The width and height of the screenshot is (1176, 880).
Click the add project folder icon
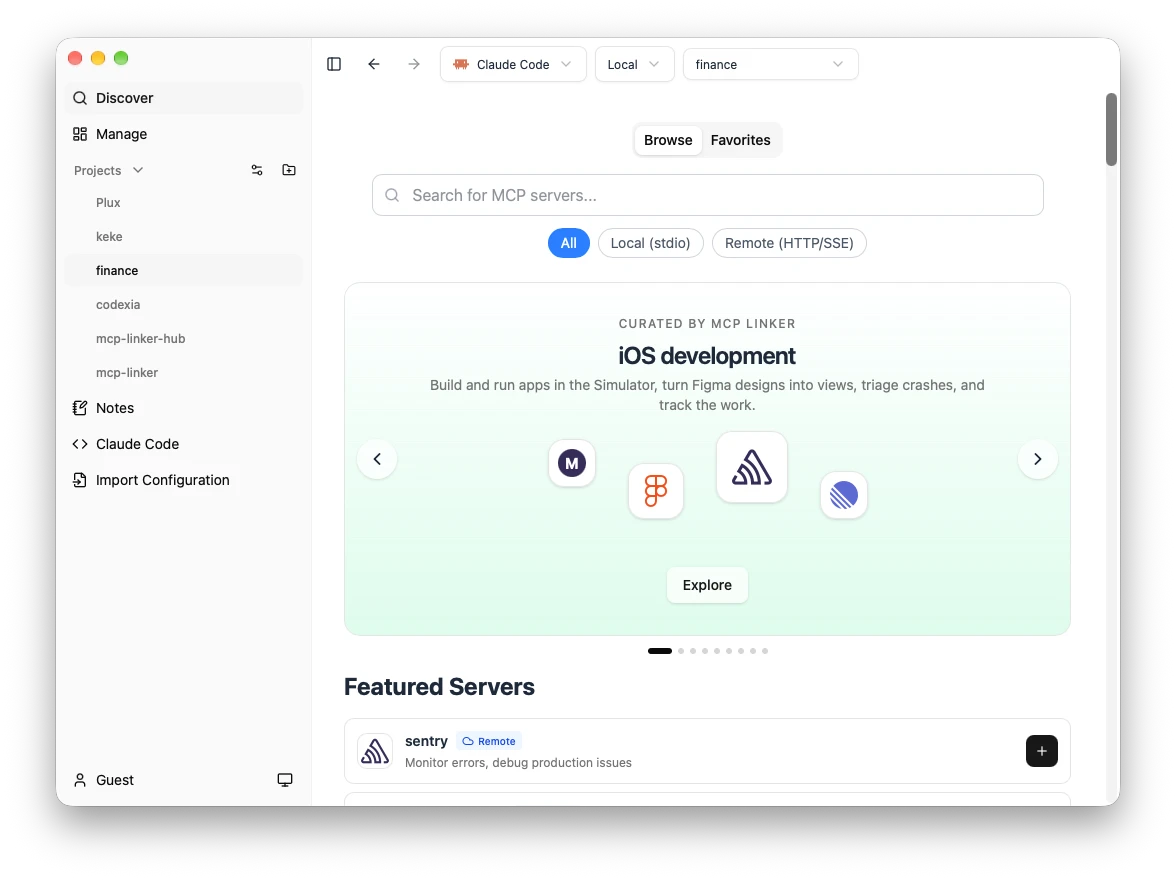(x=289, y=170)
